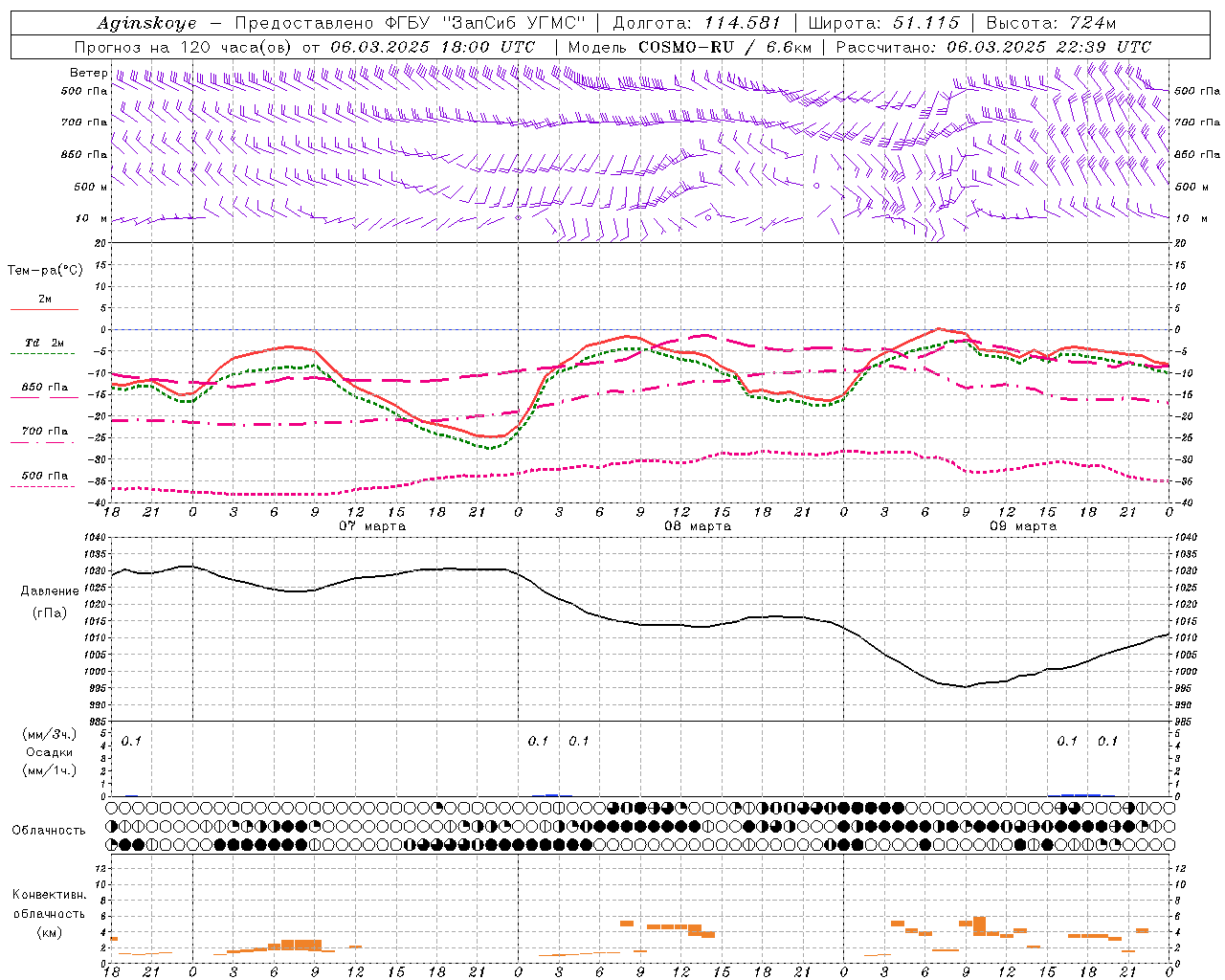
Task: Click the Td 2м dew point legend label
Action: click(45, 343)
